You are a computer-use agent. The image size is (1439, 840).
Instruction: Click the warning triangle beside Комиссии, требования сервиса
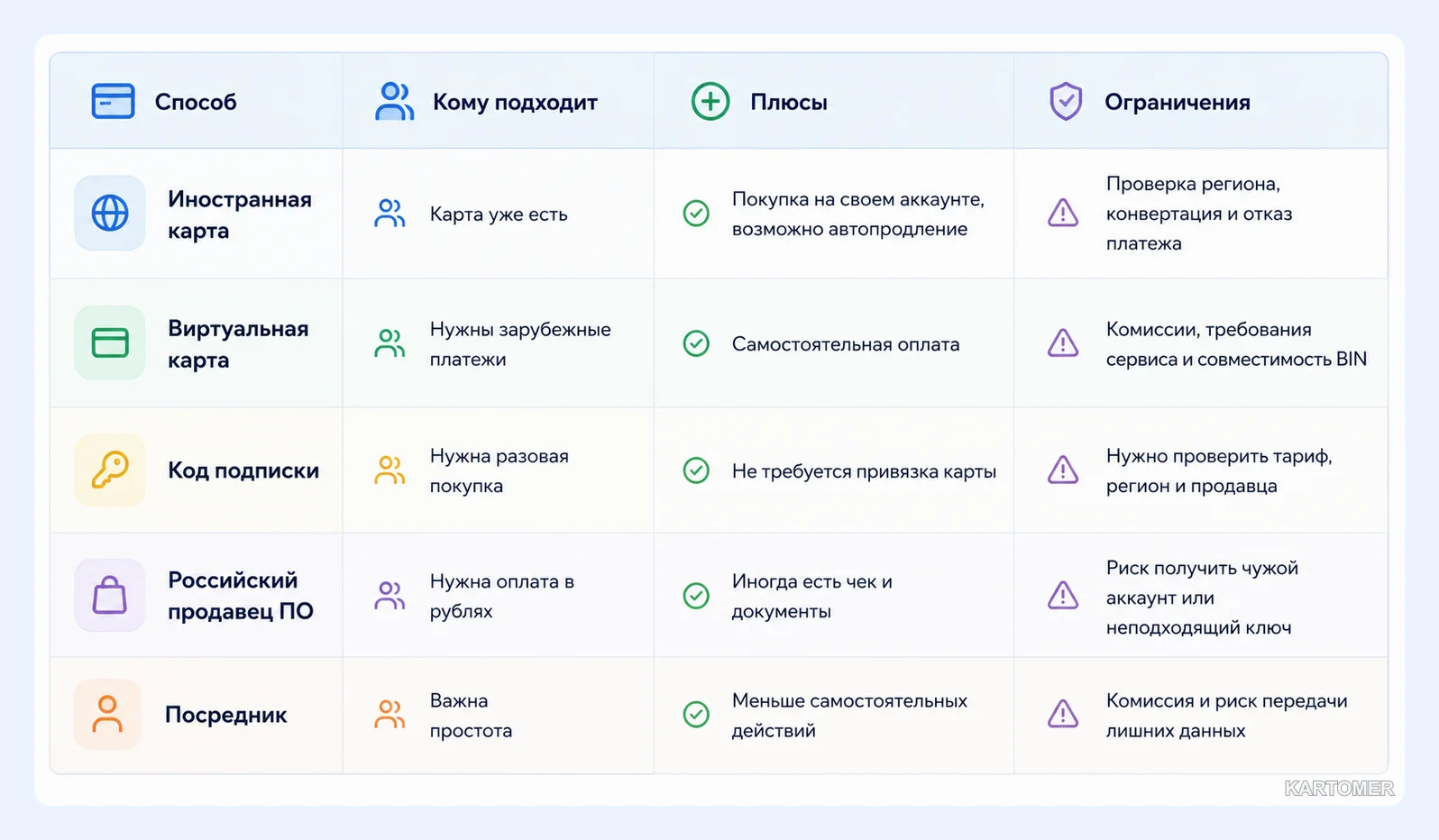pyautogui.click(x=1063, y=342)
